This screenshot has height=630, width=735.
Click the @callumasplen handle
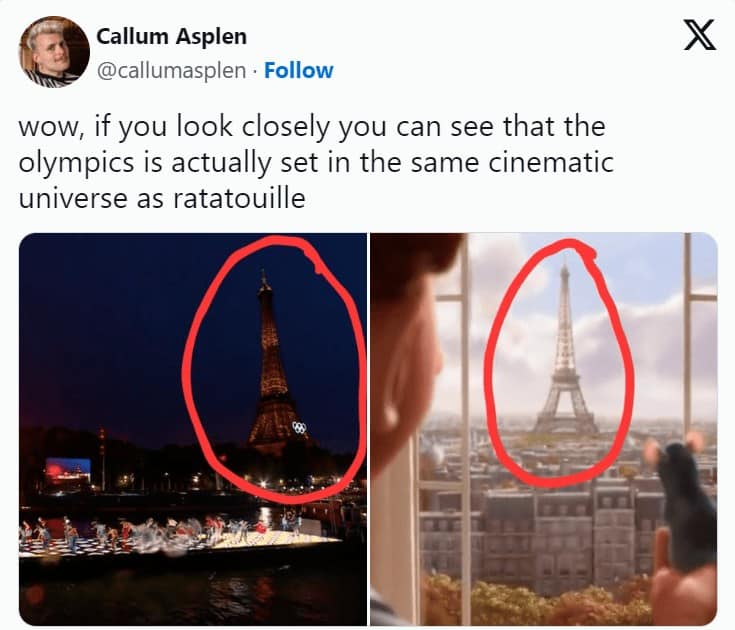171,71
